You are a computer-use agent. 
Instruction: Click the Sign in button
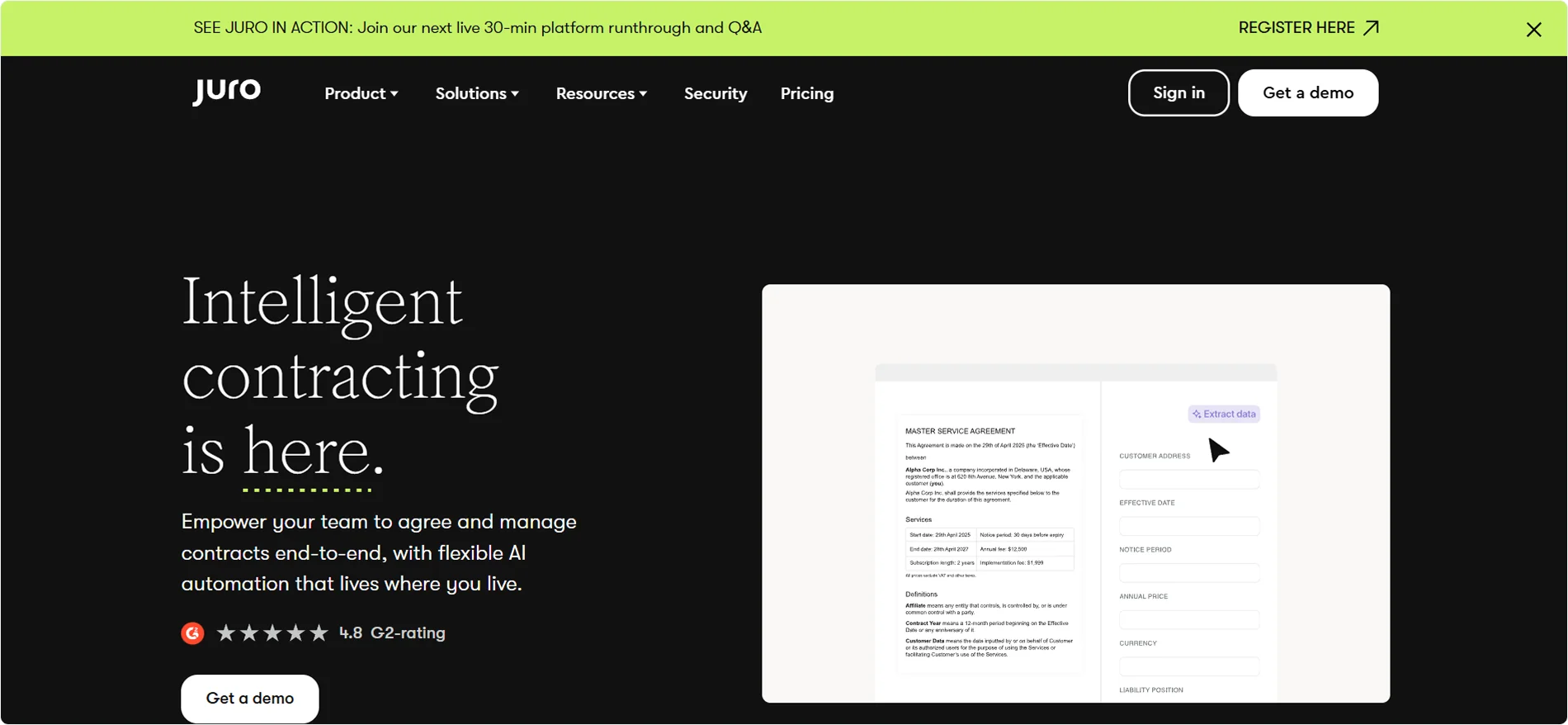pos(1178,92)
